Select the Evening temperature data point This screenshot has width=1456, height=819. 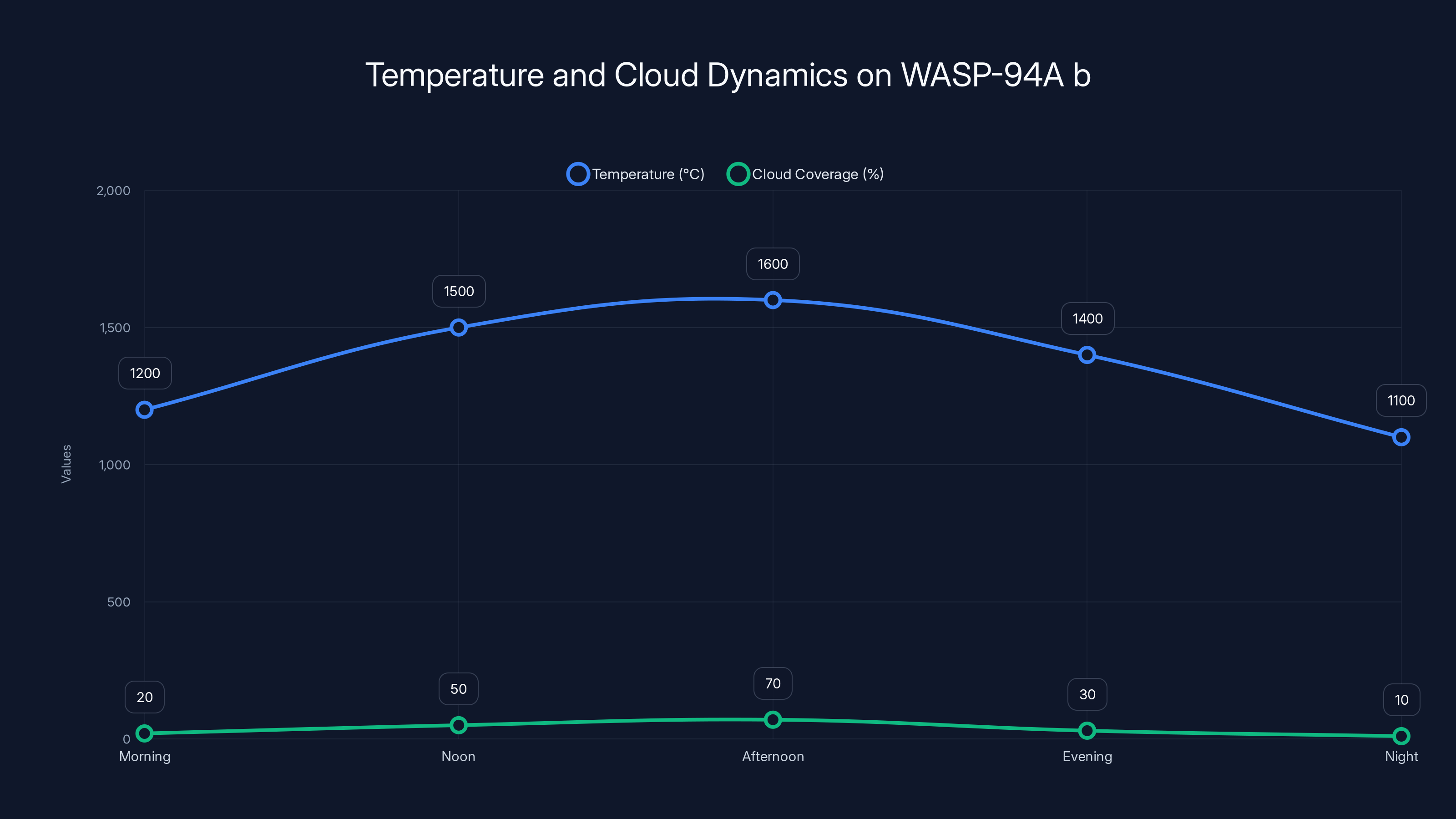1087,355
